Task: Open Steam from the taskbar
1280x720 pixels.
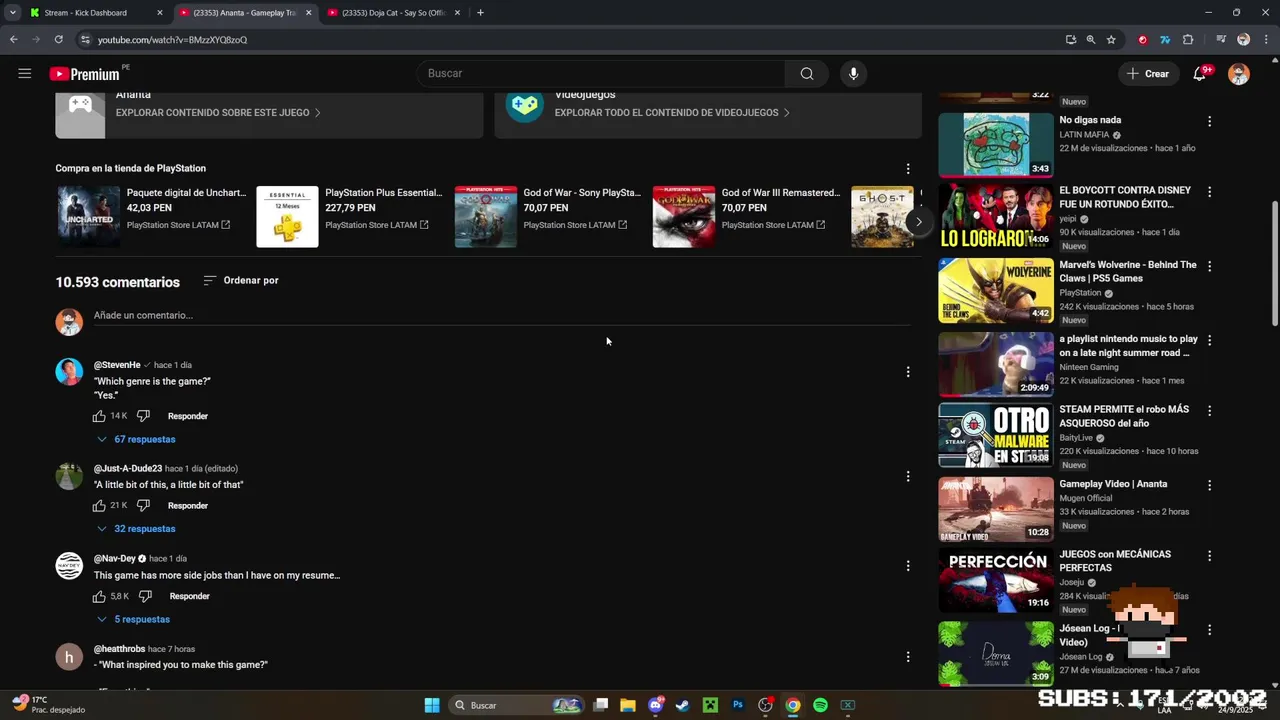Action: point(682,705)
